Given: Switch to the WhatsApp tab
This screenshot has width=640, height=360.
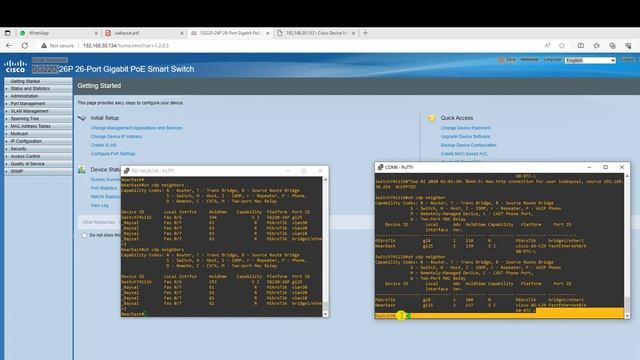Looking at the screenshot, I should click(58, 33).
